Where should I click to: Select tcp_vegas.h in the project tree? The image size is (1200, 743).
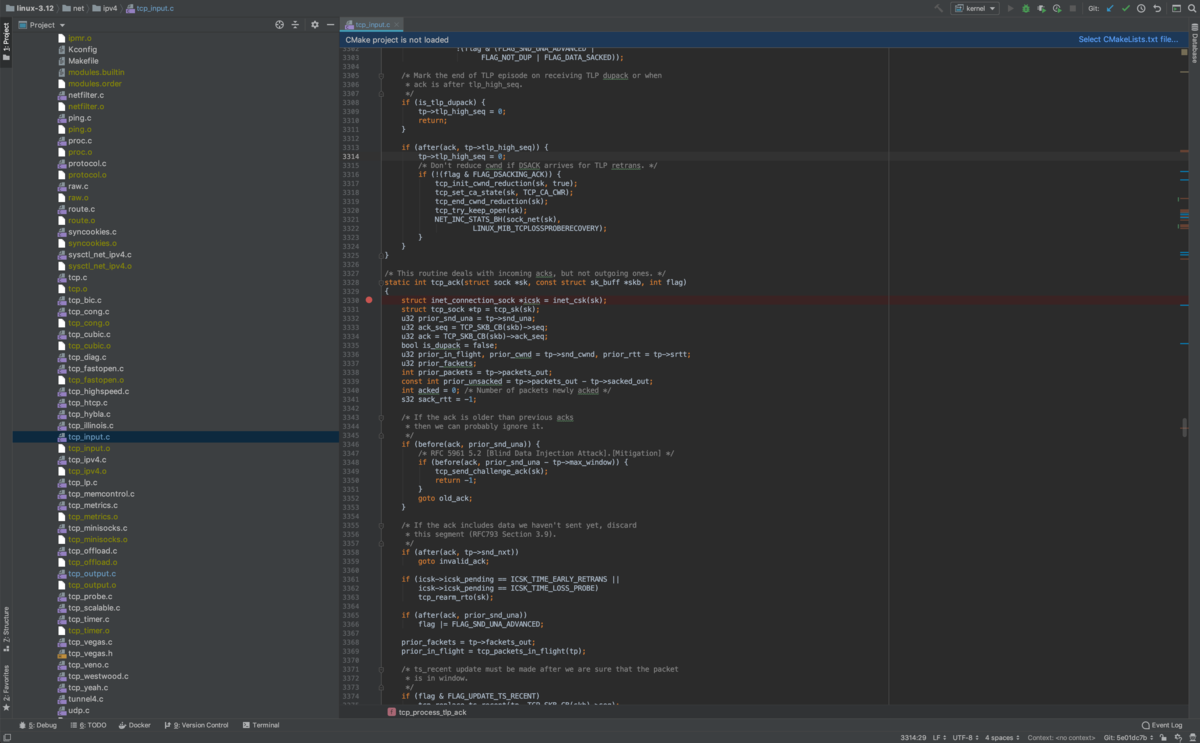pyautogui.click(x=84, y=653)
